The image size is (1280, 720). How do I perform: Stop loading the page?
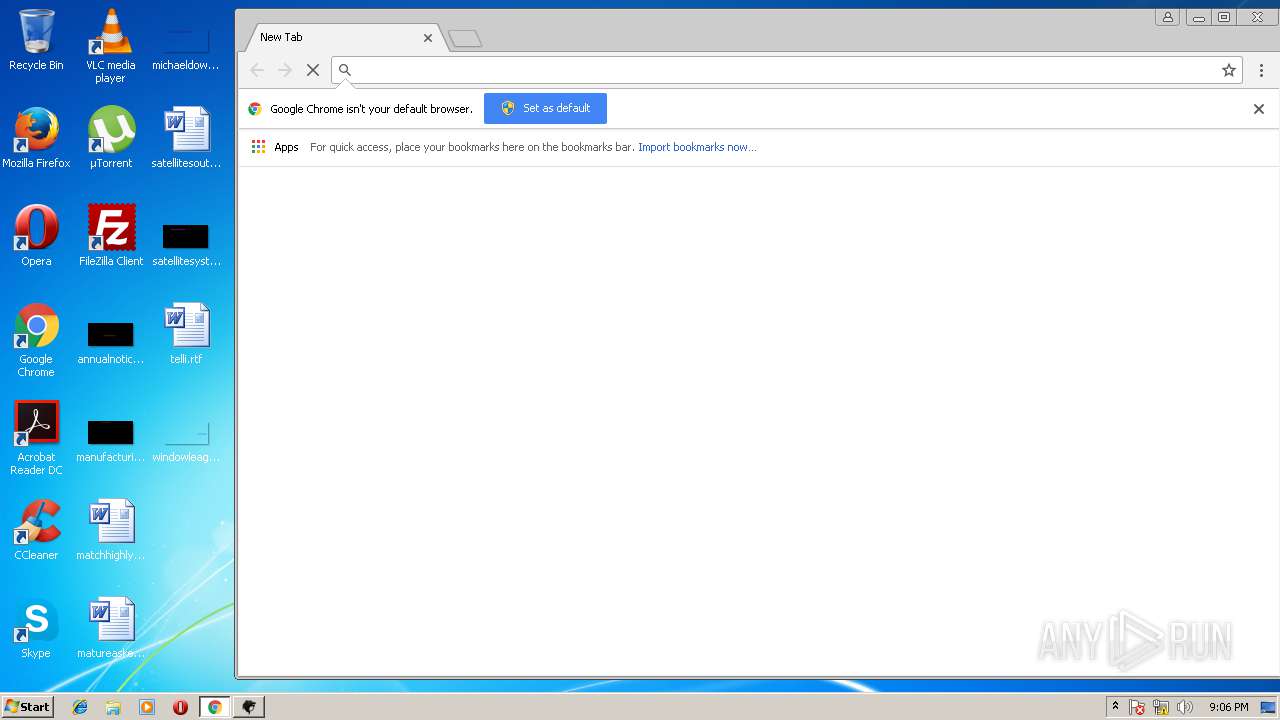coord(313,70)
